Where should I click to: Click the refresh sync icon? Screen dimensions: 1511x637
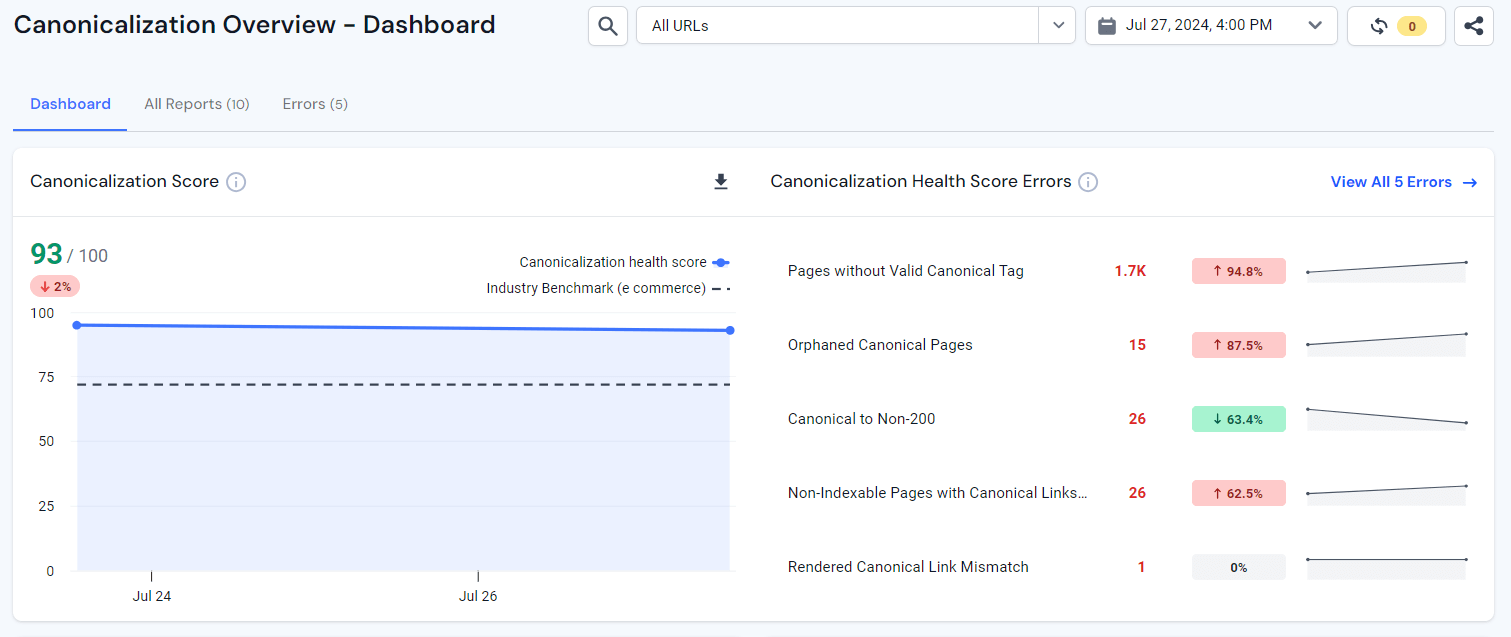(1379, 26)
